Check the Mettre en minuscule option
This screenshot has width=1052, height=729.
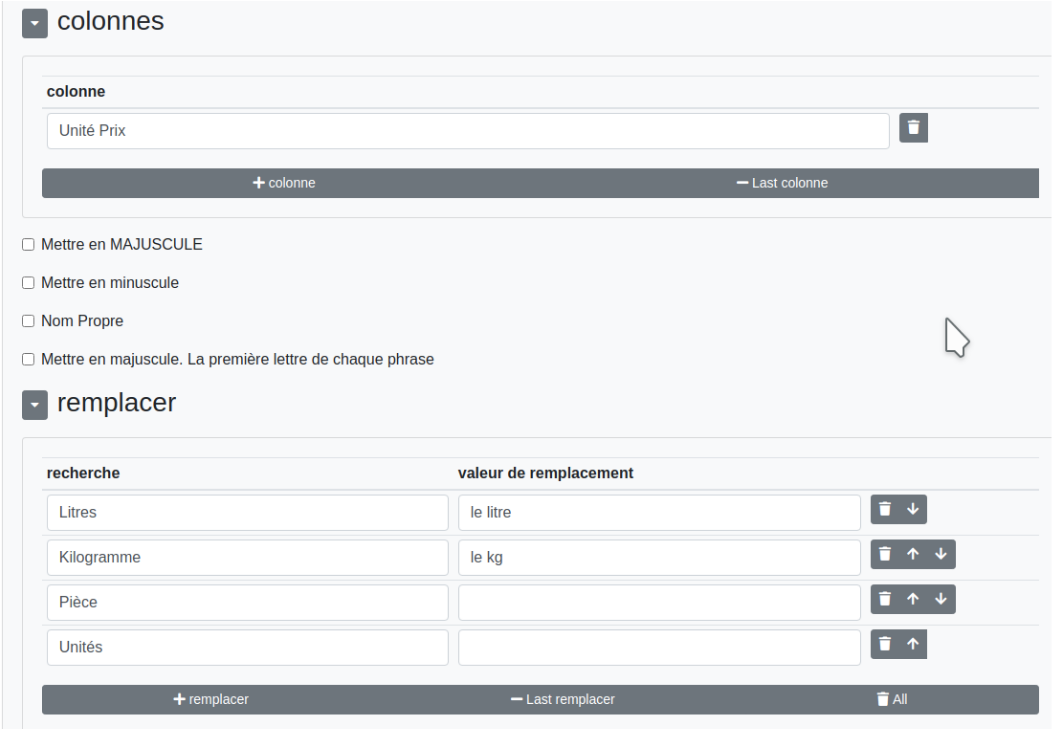[x=29, y=283]
